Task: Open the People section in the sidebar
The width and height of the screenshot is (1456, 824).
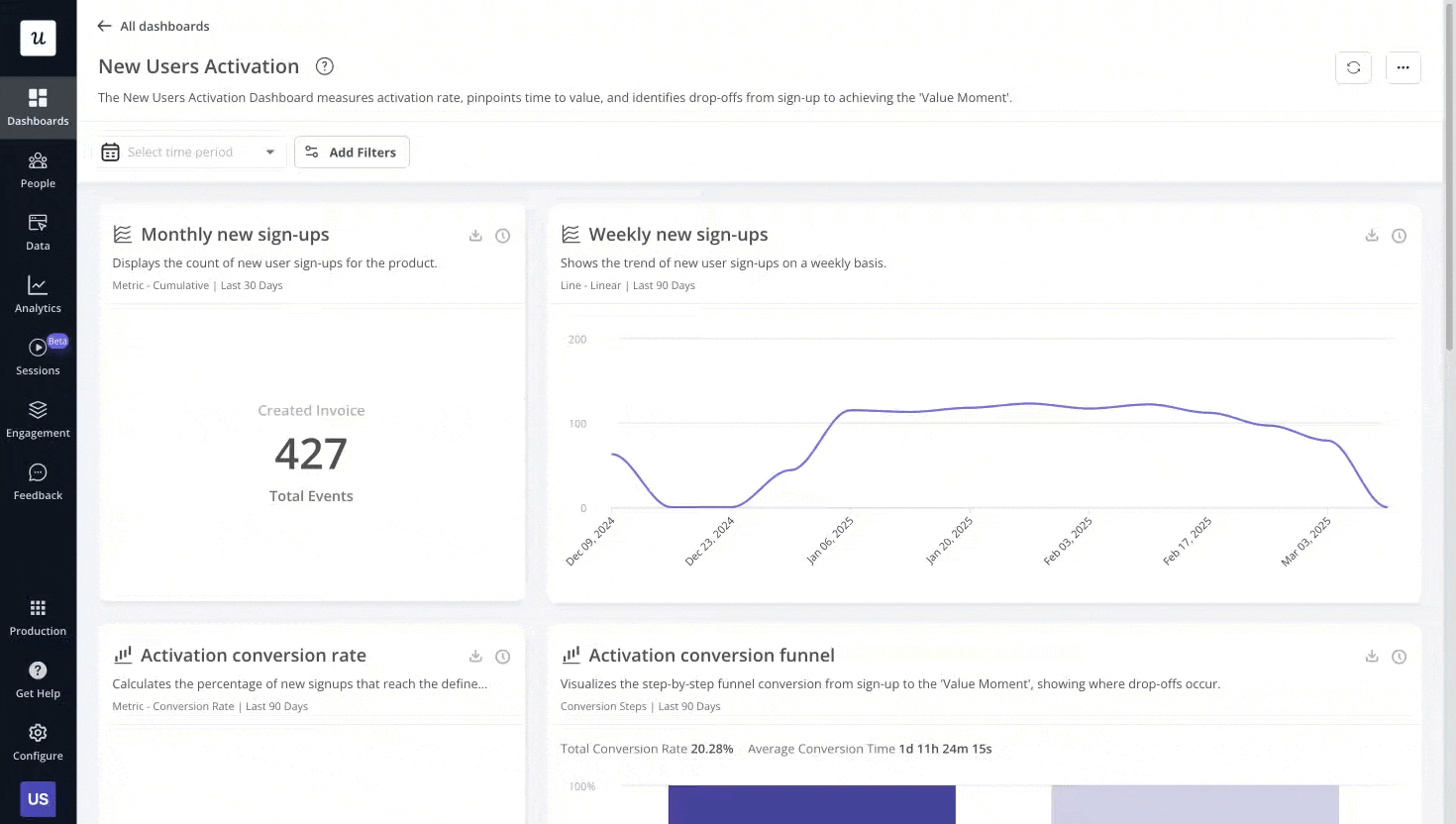Action: click(38, 169)
